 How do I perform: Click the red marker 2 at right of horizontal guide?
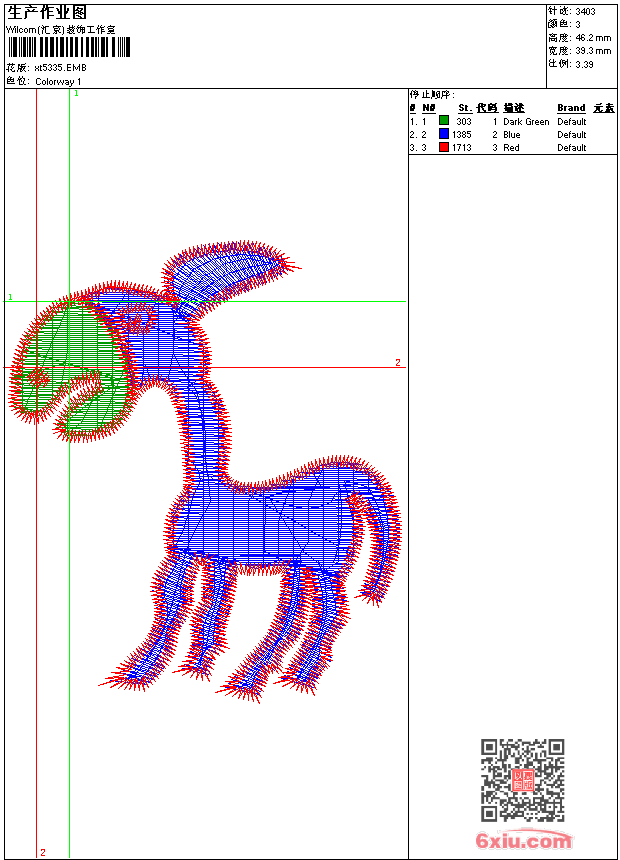click(397, 362)
